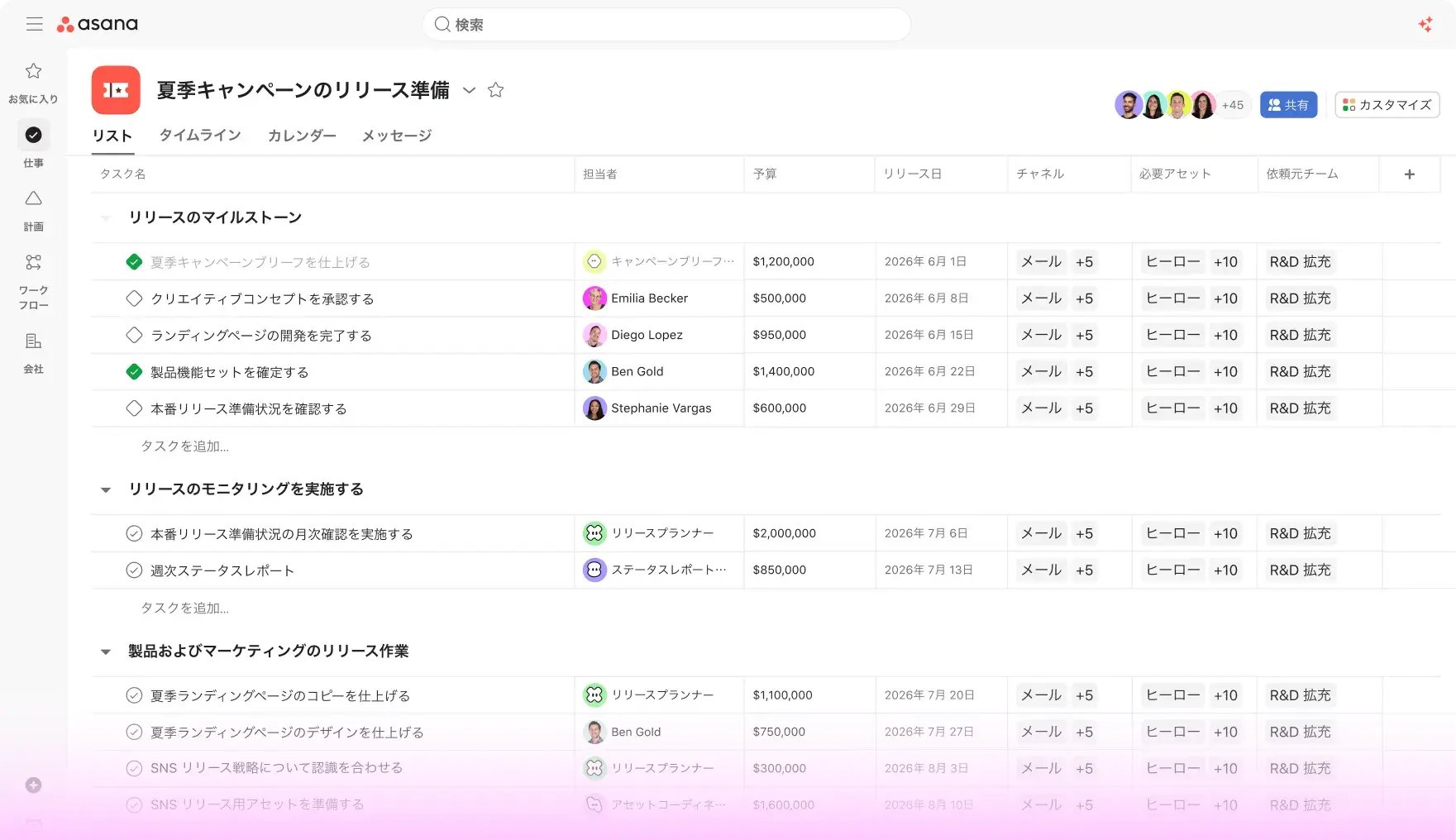Click first member avatar in project header

(x=1128, y=105)
